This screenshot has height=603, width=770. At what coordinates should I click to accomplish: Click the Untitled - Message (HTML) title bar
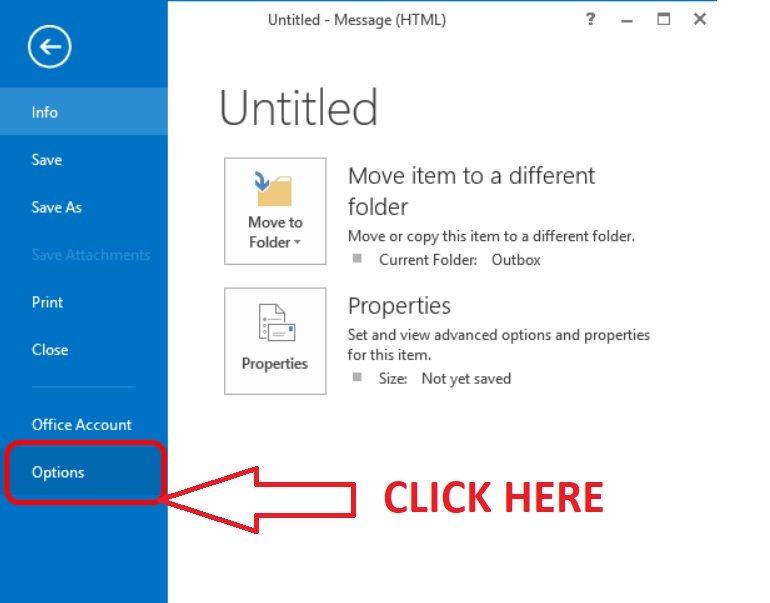click(357, 20)
